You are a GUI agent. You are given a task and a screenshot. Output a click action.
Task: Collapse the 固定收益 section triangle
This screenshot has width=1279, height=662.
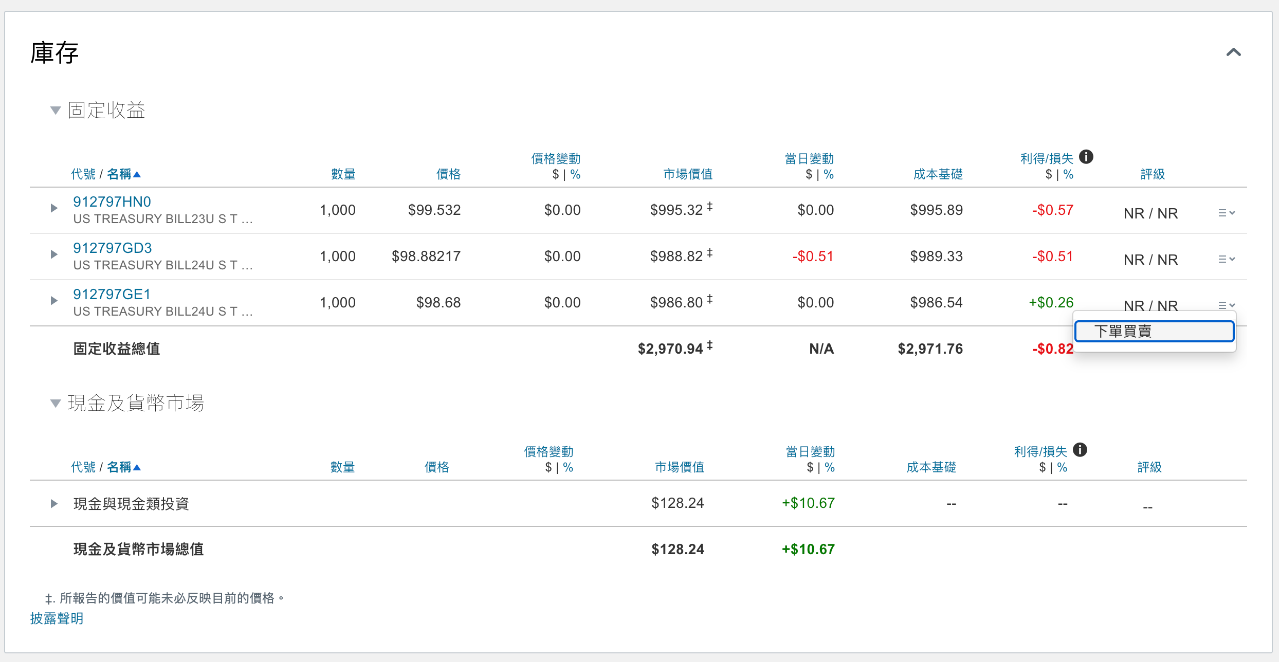[56, 110]
